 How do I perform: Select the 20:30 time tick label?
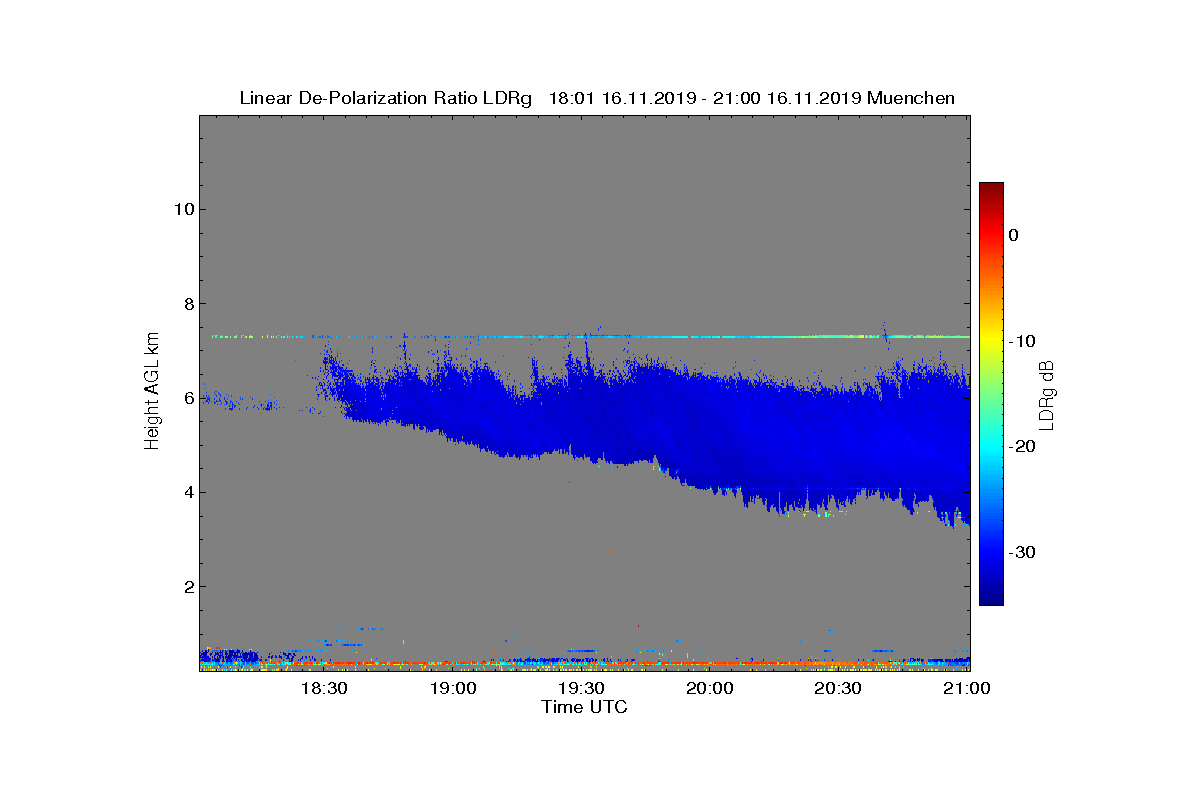point(839,689)
